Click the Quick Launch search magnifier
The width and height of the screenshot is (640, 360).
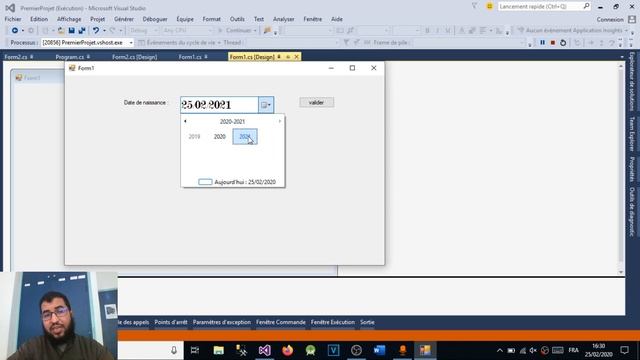coord(586,6)
